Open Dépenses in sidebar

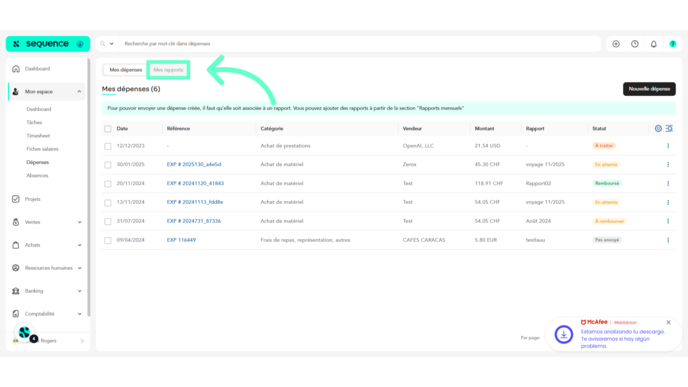click(x=38, y=162)
